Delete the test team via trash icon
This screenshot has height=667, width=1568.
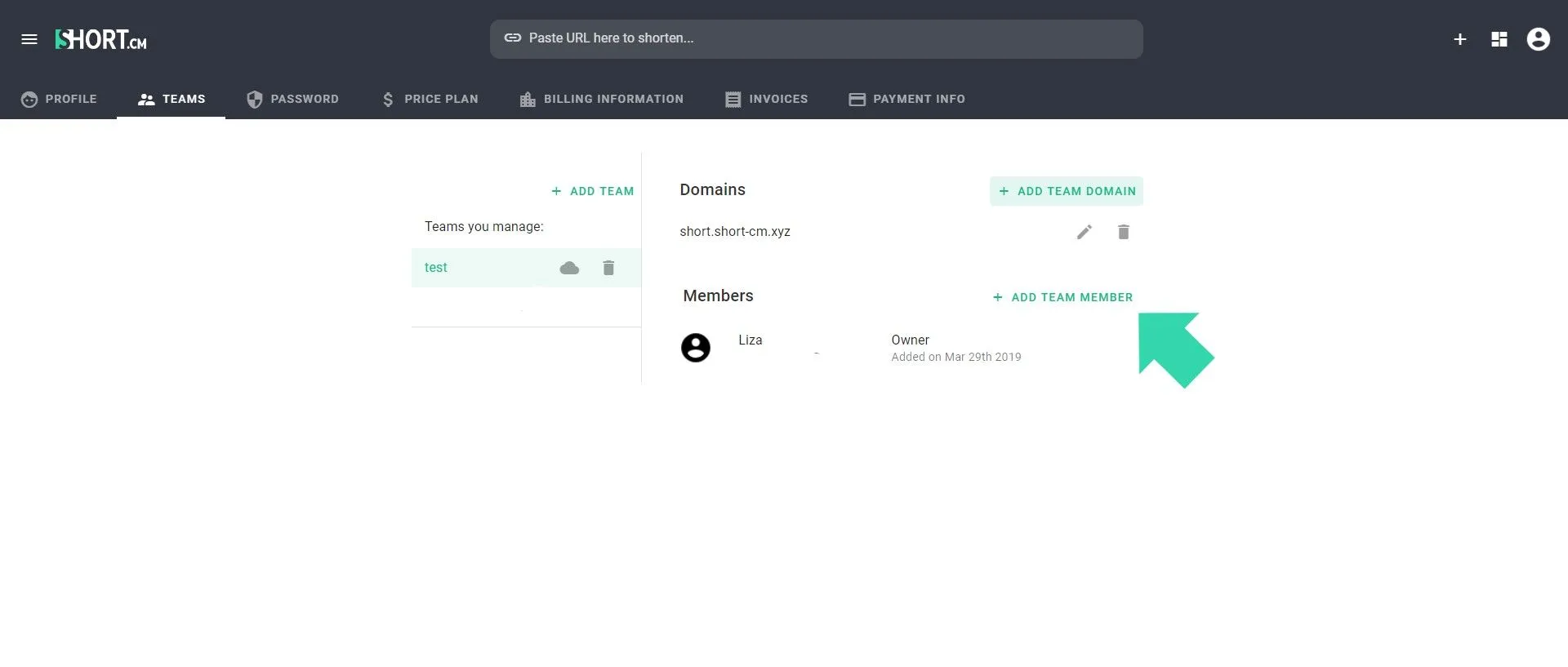(x=608, y=268)
